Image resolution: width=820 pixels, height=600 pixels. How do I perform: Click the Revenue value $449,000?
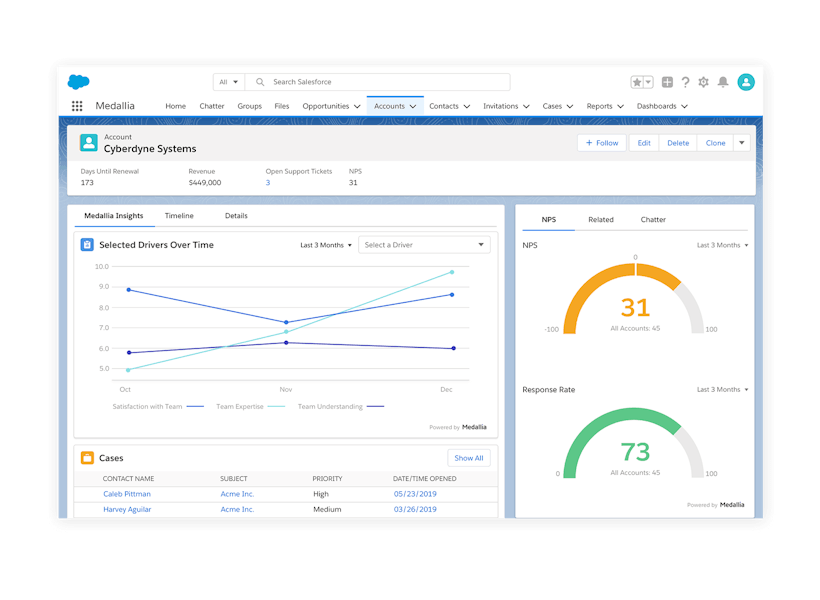205,183
